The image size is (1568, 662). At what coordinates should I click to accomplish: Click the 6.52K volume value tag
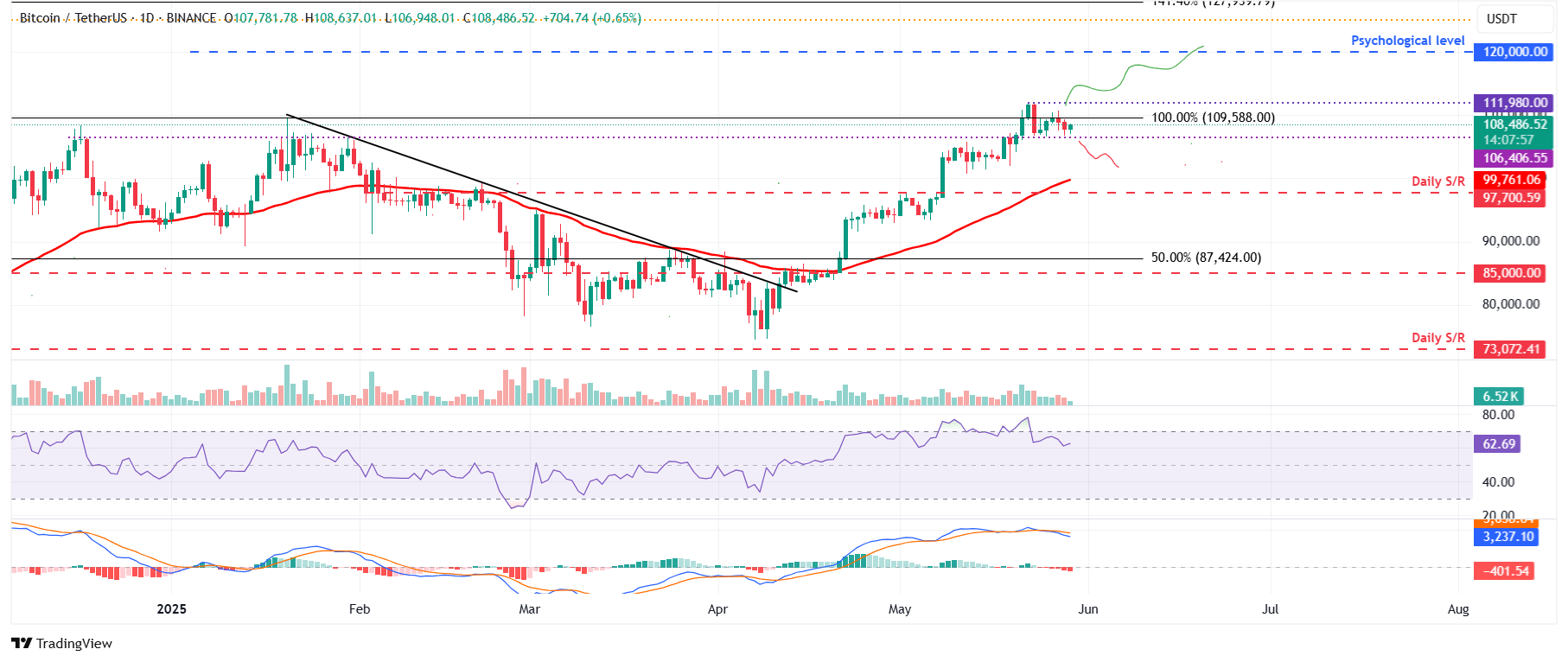(1500, 397)
